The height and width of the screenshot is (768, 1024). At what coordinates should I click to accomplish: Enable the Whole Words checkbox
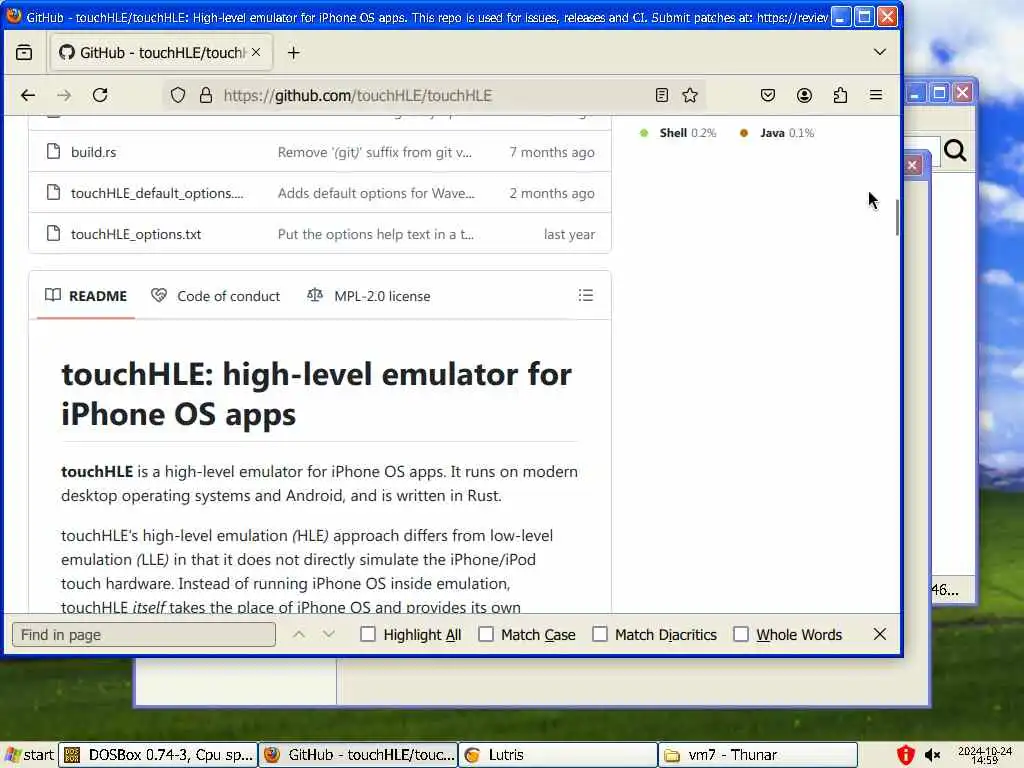[x=741, y=634]
